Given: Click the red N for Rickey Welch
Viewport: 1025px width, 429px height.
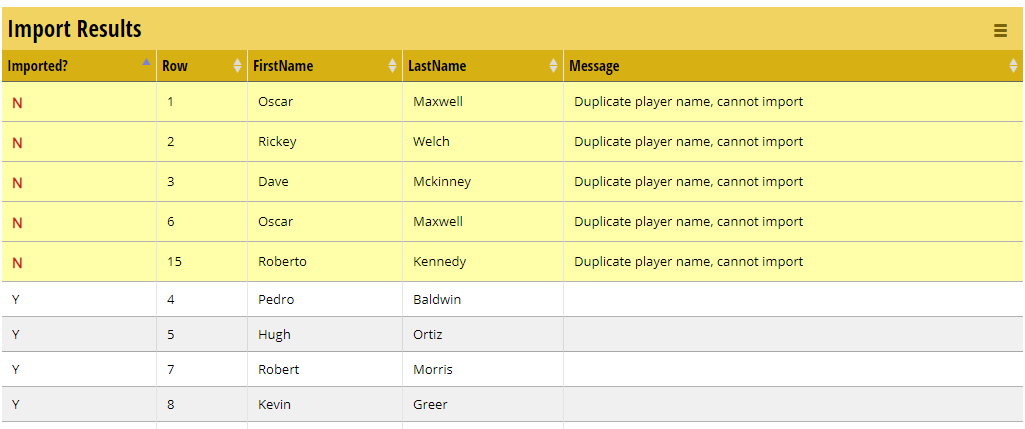Looking at the screenshot, I should [x=17, y=142].
